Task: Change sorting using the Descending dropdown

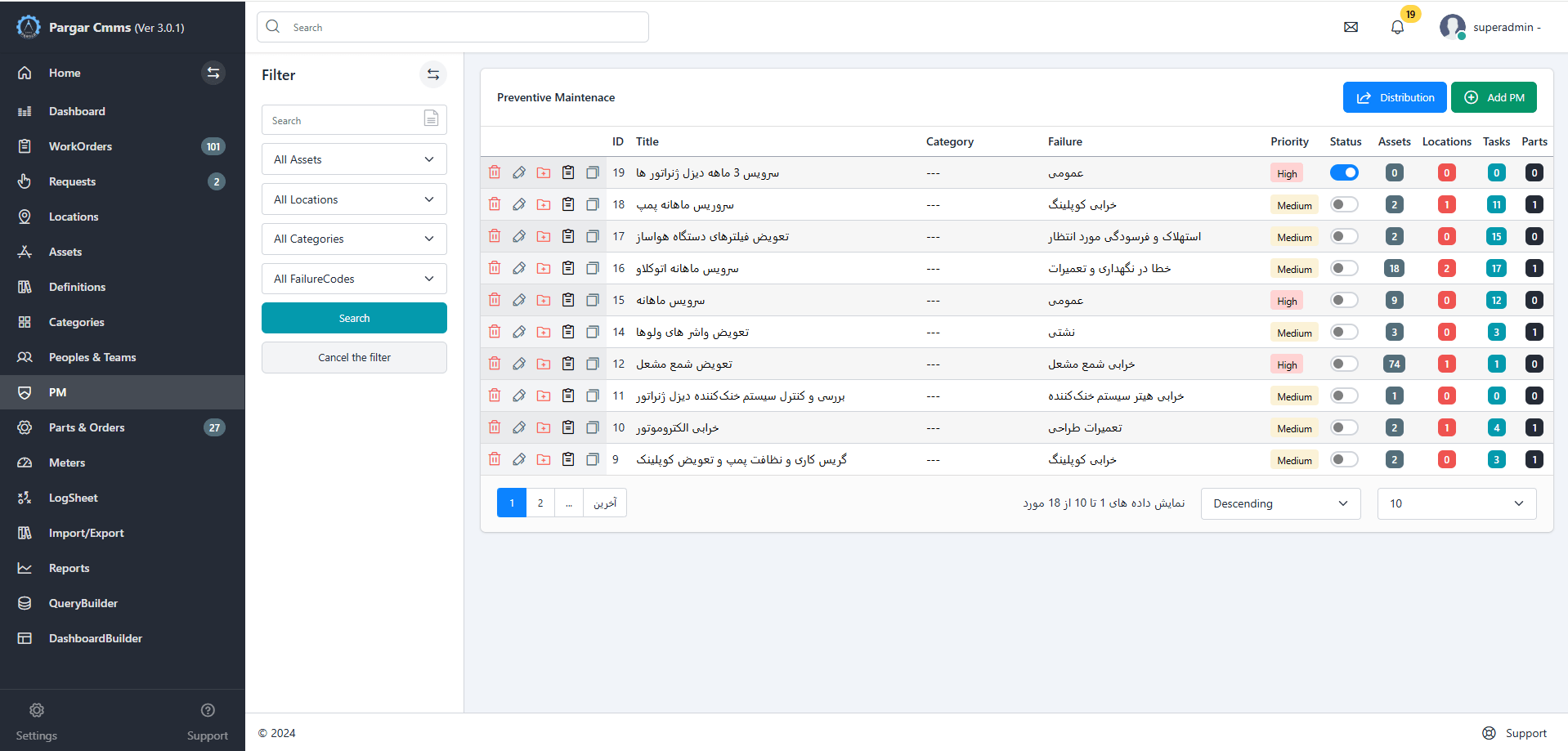Action: pos(1279,503)
